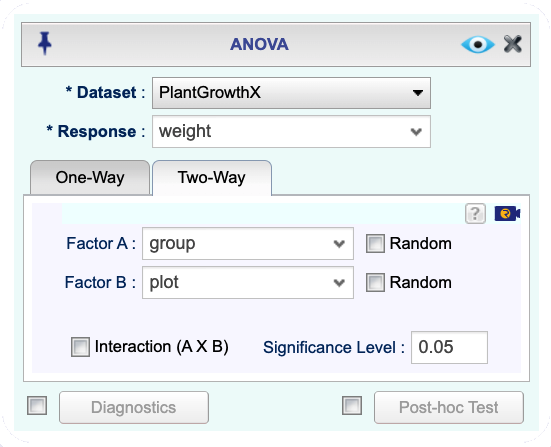Click the video camera tutorial icon
The width and height of the screenshot is (551, 447).
pyautogui.click(x=507, y=213)
